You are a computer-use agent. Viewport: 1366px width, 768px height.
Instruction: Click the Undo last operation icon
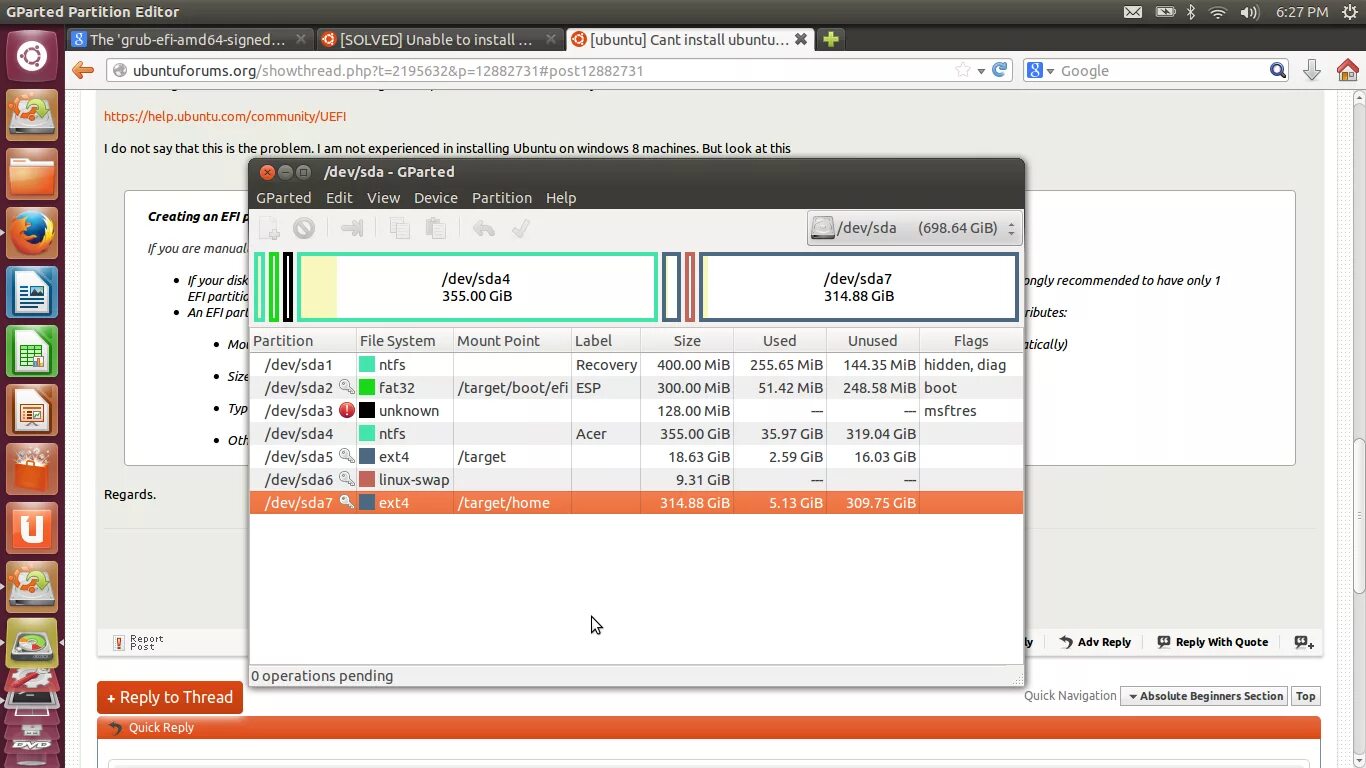pyautogui.click(x=484, y=228)
